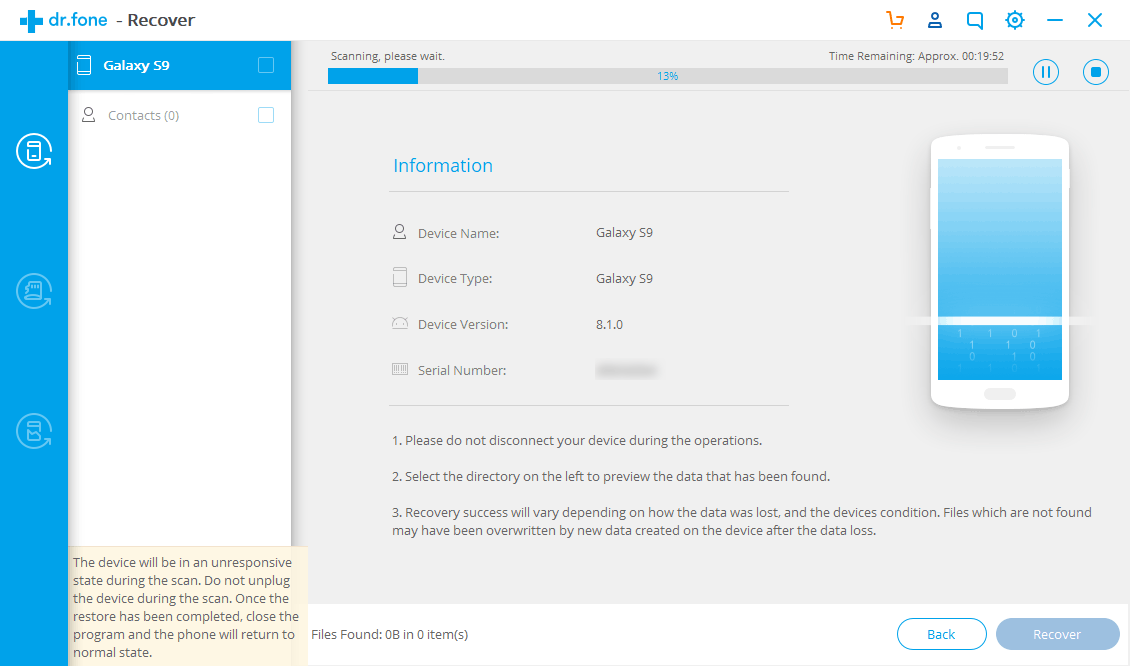Screen dimensions: 1130x666
Task: Click the phone scanning illustration
Action: (1000, 272)
